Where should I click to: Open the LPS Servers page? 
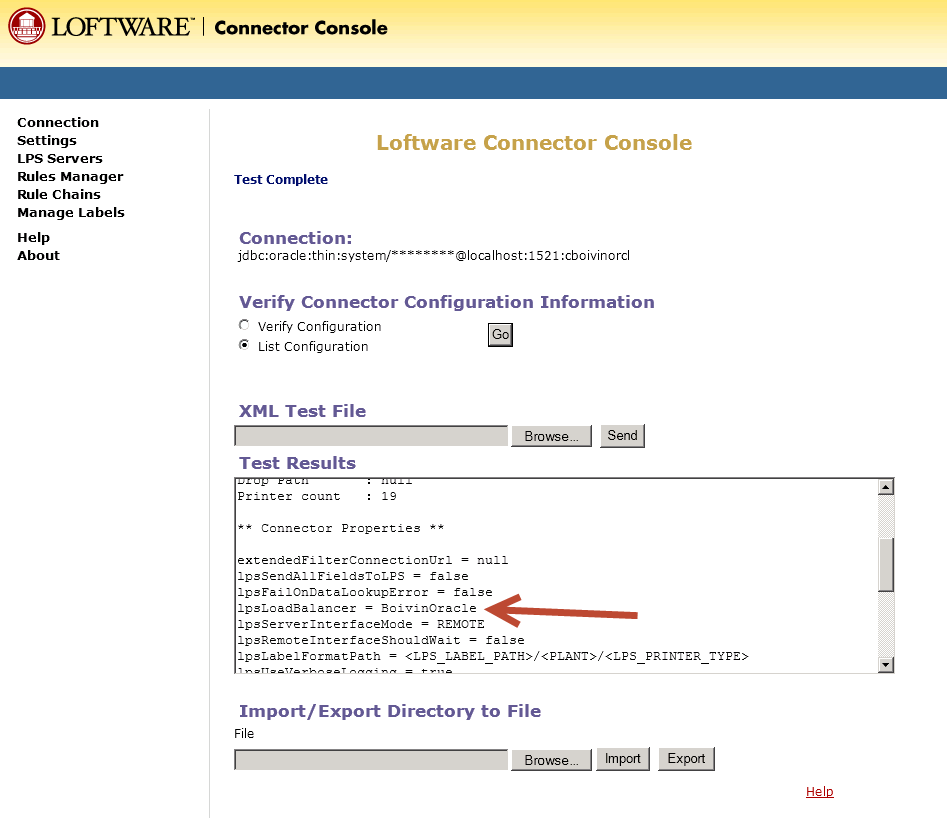[x=59, y=158]
